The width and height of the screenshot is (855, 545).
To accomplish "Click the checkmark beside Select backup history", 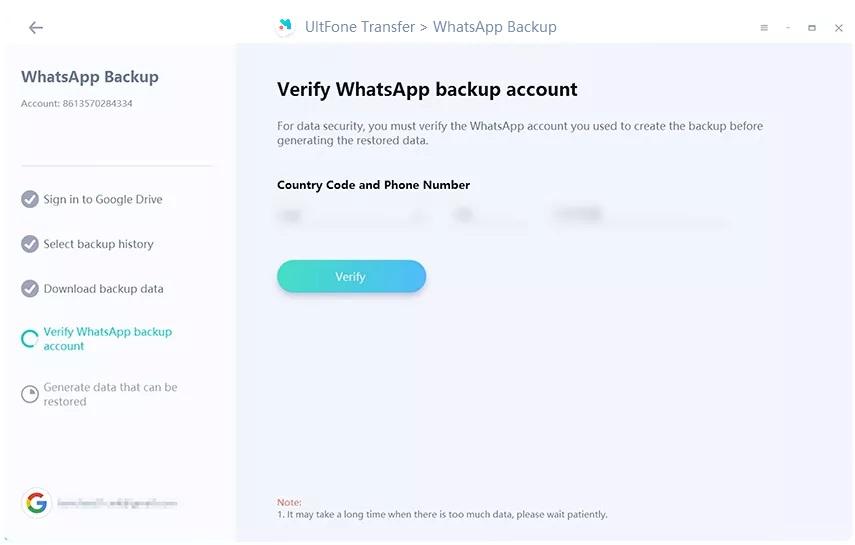I will (x=30, y=244).
